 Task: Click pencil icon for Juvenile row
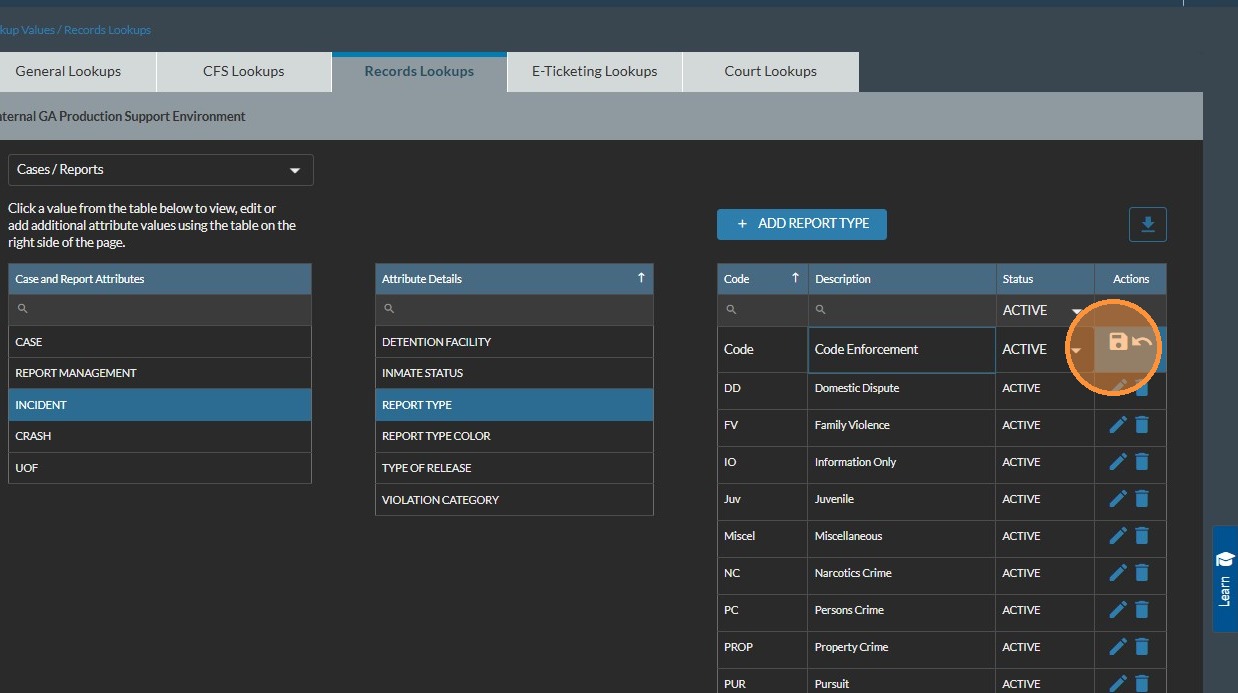point(1118,499)
